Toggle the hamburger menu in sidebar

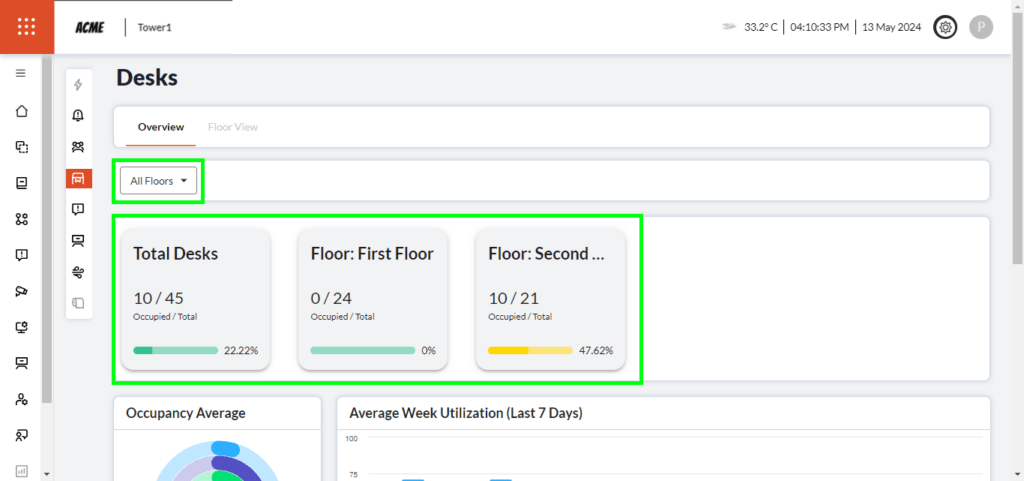(x=21, y=74)
